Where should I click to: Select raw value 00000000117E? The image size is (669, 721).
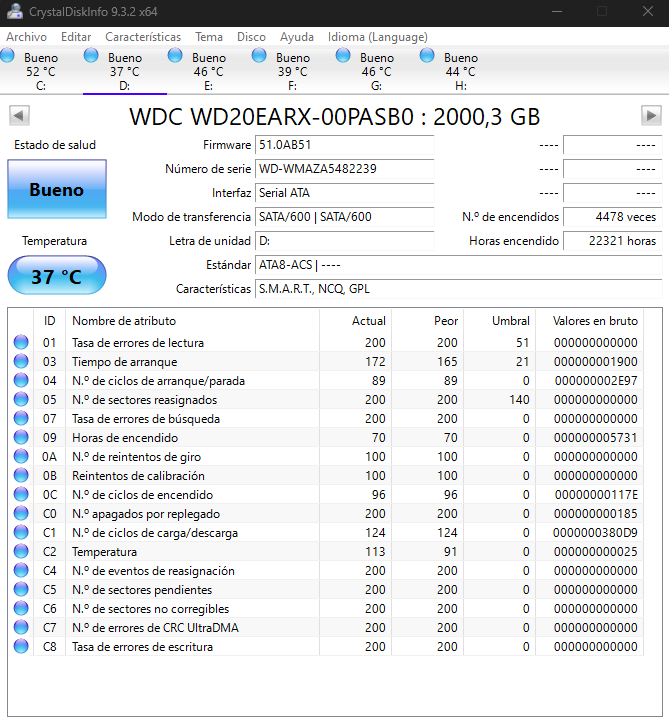pyautogui.click(x=596, y=495)
